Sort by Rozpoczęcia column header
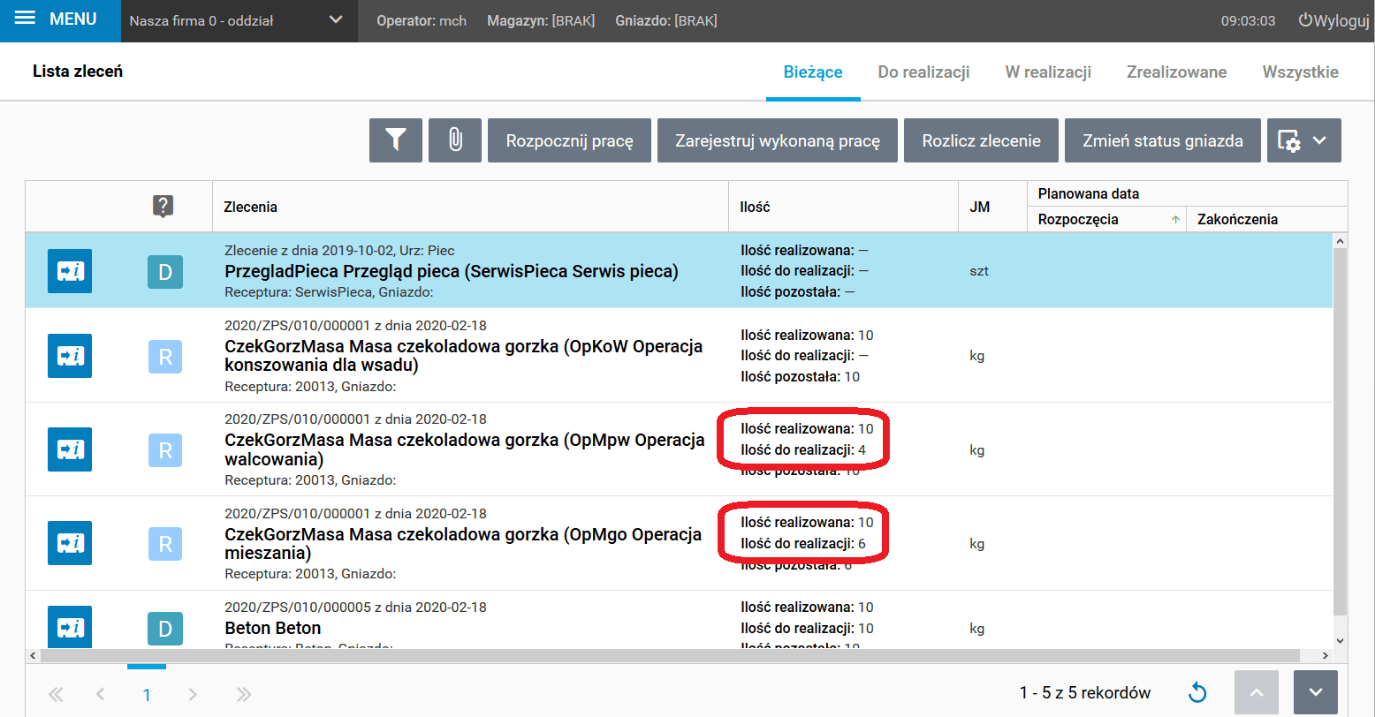The width and height of the screenshot is (1375, 717). pos(1107,219)
